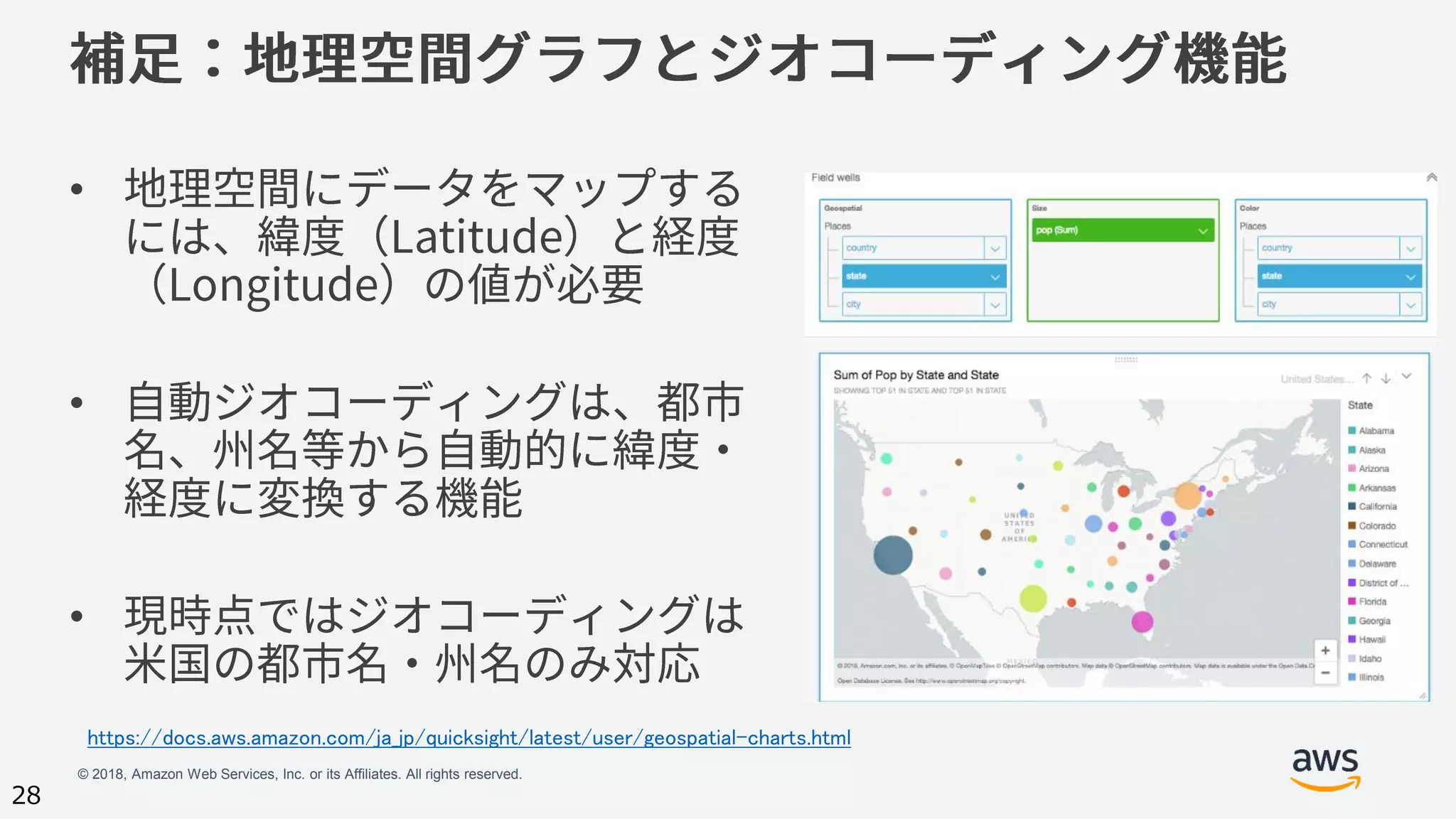Viewport: 1456px width, 819px height.
Task: Click the yellow-green Texas bubble
Action: 1033,599
